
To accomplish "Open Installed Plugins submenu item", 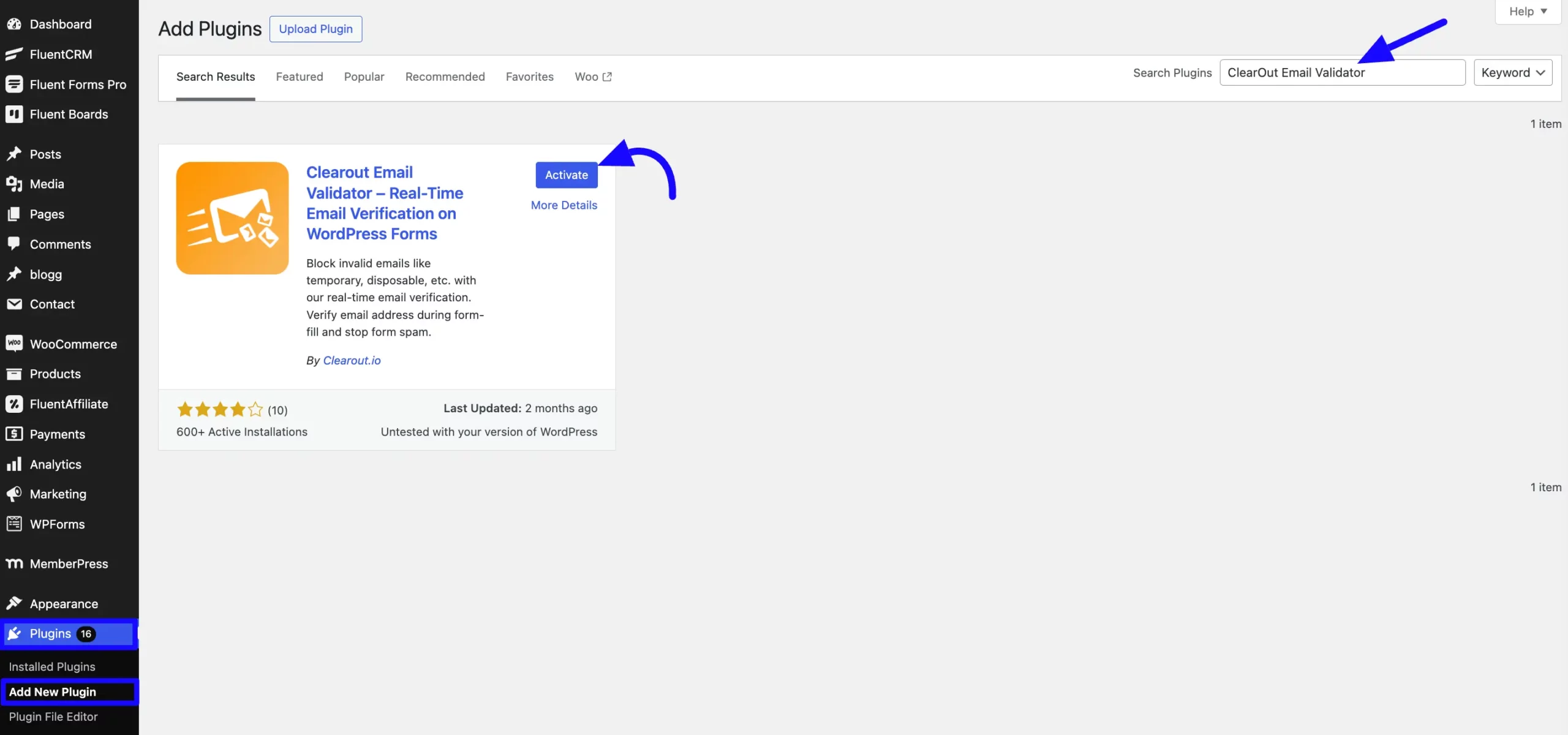I will tap(52, 667).
